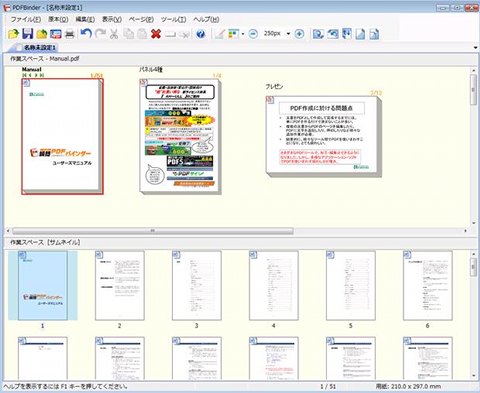The width and height of the screenshot is (480, 393).
Task: Open the ツール(T) menu
Action: 173,19
